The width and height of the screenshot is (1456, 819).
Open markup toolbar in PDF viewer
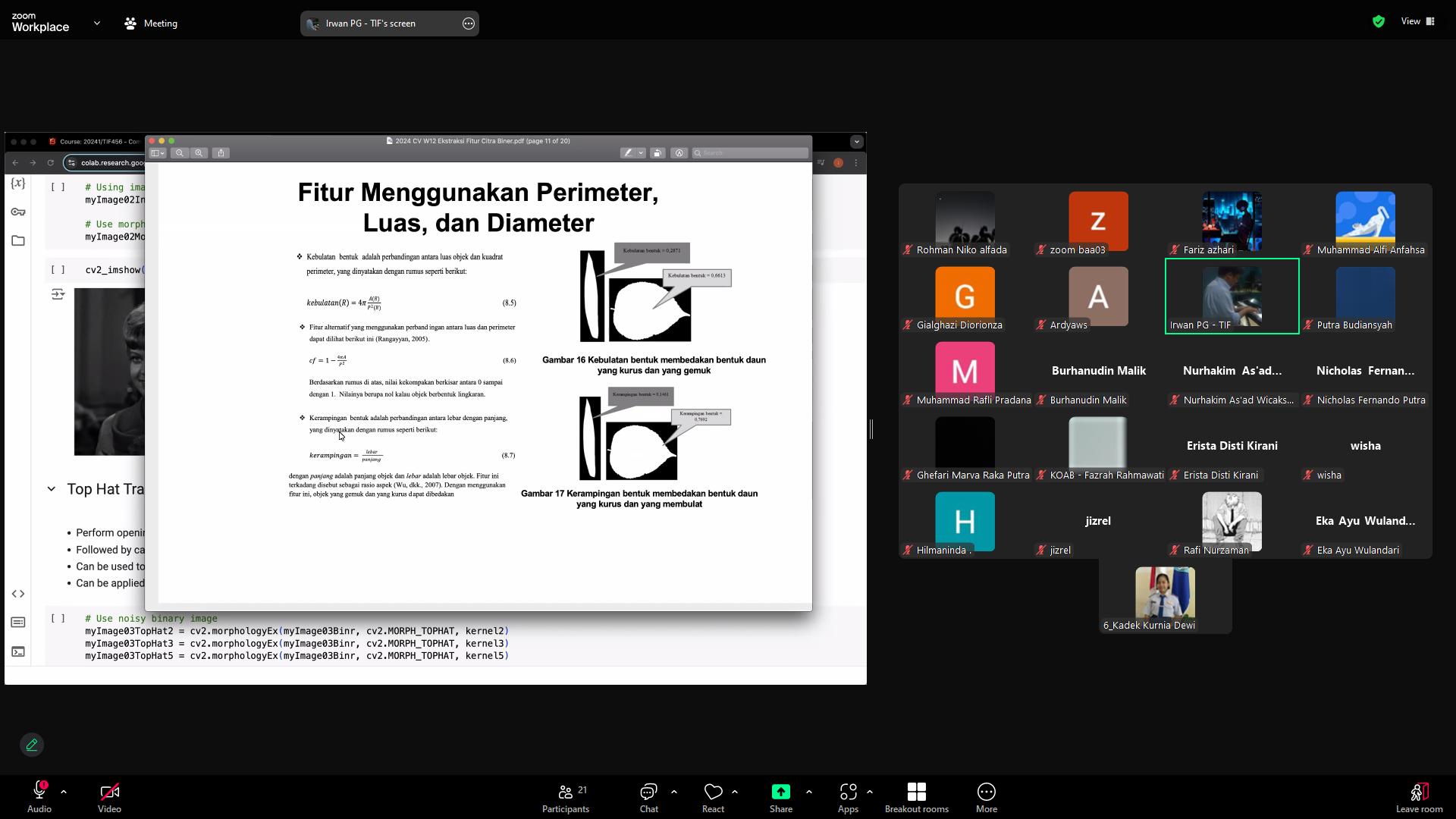click(x=679, y=153)
